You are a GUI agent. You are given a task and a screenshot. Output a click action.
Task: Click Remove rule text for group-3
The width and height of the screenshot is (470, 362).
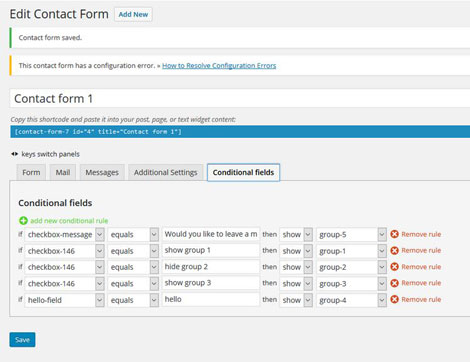421,283
